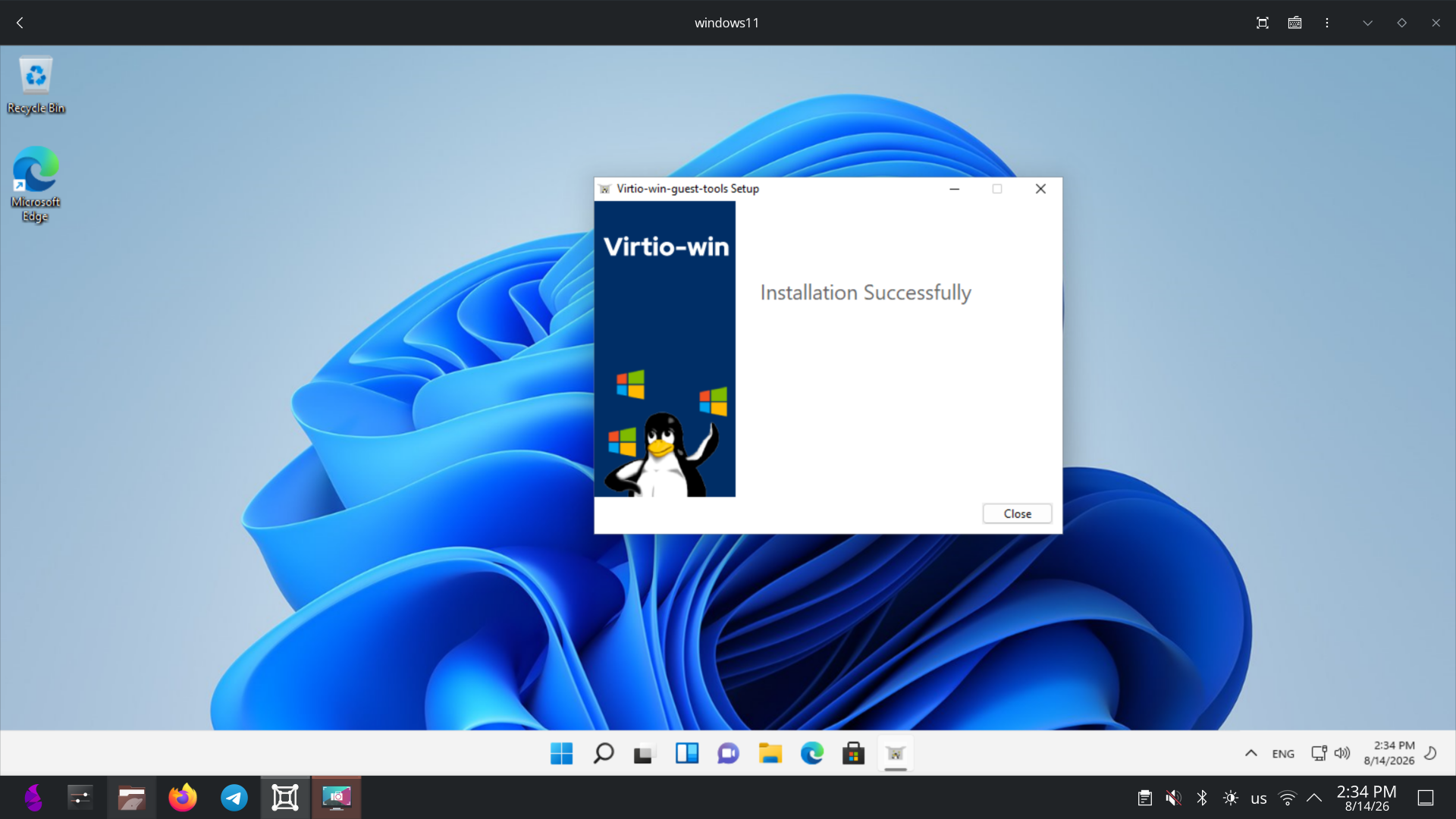Go back using the viewer's back arrow
Screen dimensions: 1456x819
pos(20,23)
